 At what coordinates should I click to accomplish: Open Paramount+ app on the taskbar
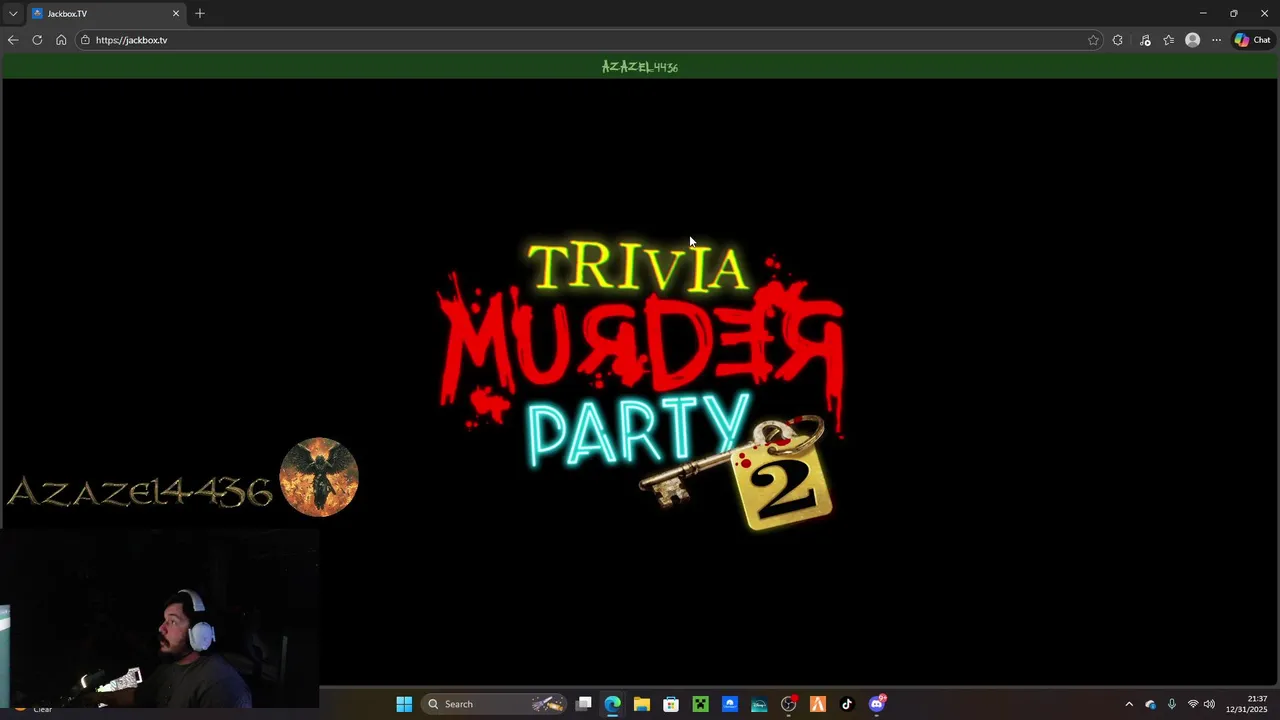pos(730,704)
